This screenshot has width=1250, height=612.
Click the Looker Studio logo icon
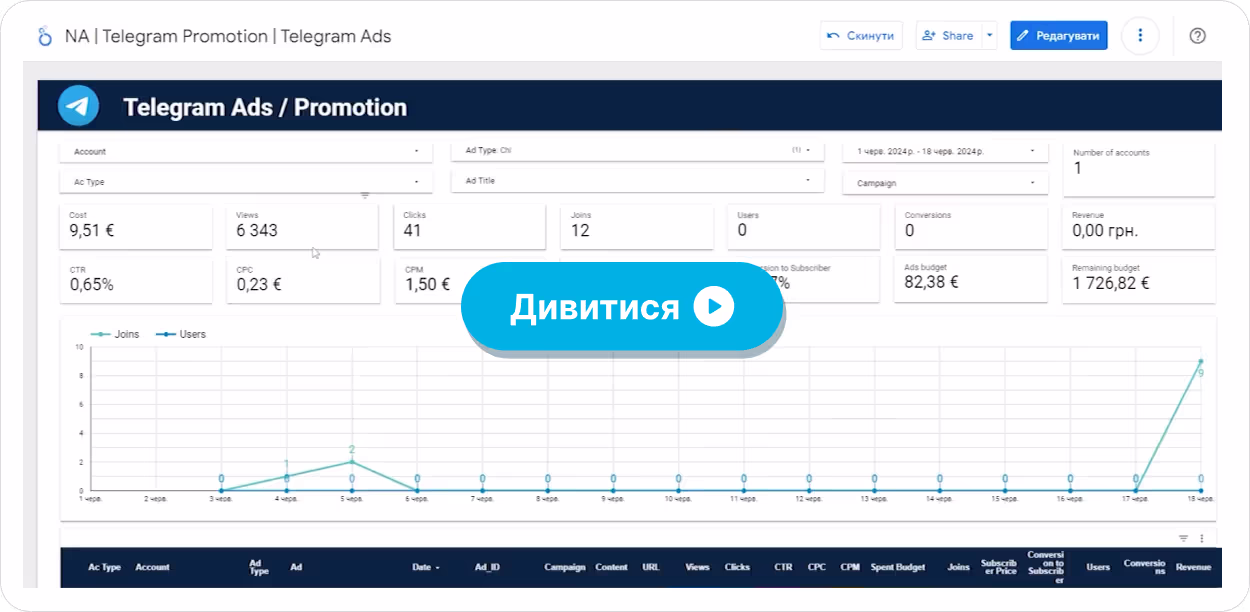pos(44,36)
